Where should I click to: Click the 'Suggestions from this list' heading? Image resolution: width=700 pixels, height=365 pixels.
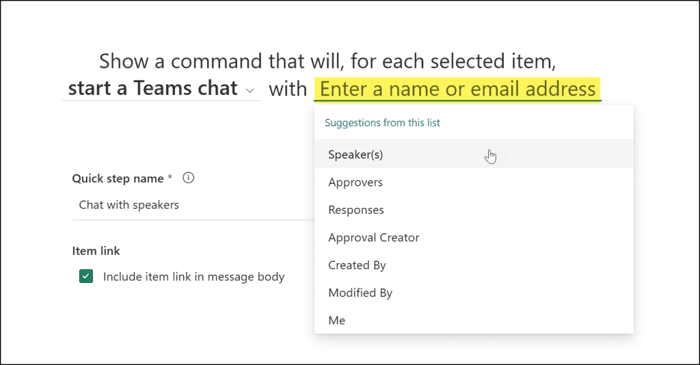tap(382, 123)
